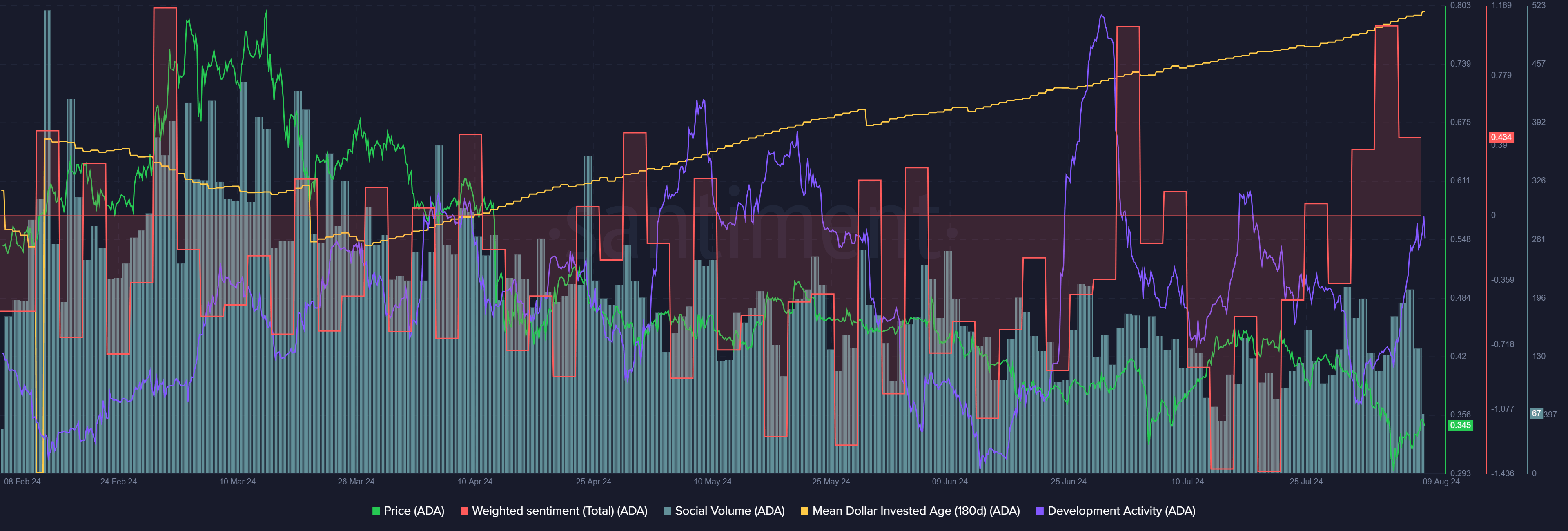Click the 08 Feb 24 date label
Screen dimensions: 1568x531
22,482
